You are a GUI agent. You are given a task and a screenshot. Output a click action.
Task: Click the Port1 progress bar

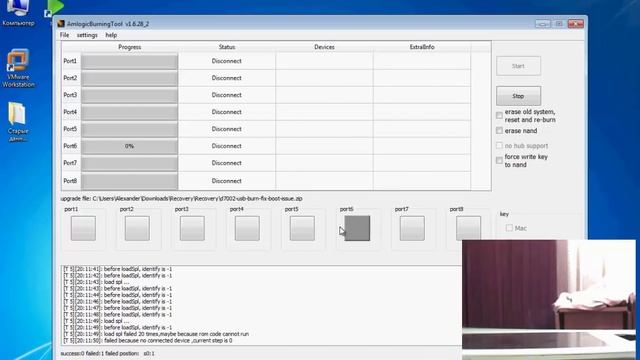[x=129, y=61]
